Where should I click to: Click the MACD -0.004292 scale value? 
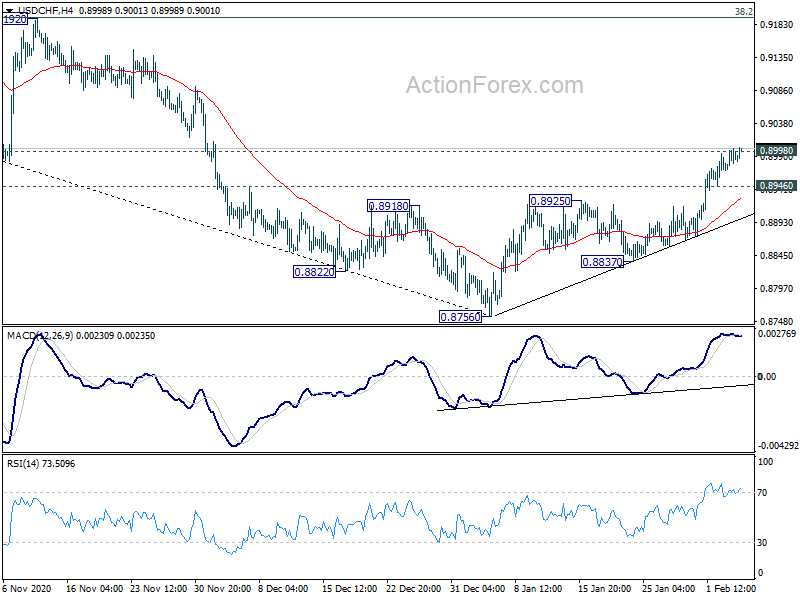coord(778,446)
